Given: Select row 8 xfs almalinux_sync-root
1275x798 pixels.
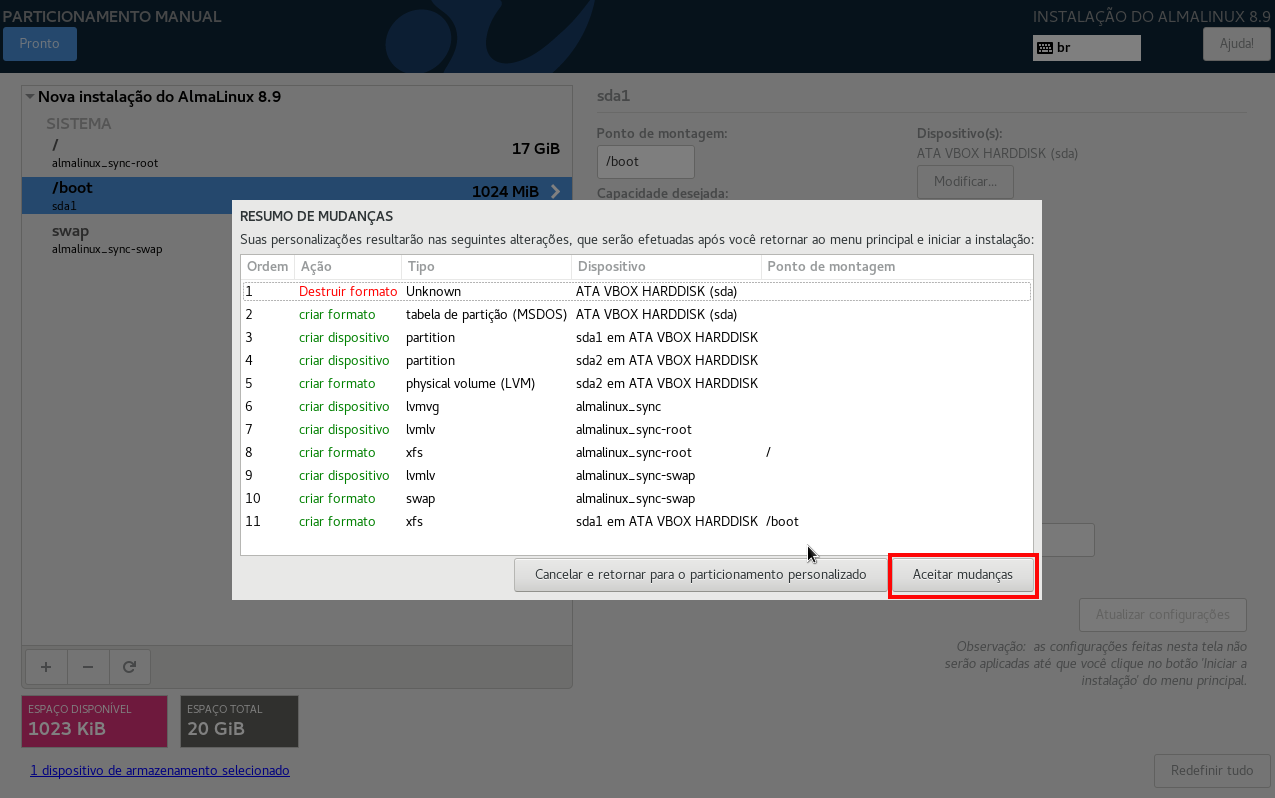Looking at the screenshot, I should click(637, 452).
